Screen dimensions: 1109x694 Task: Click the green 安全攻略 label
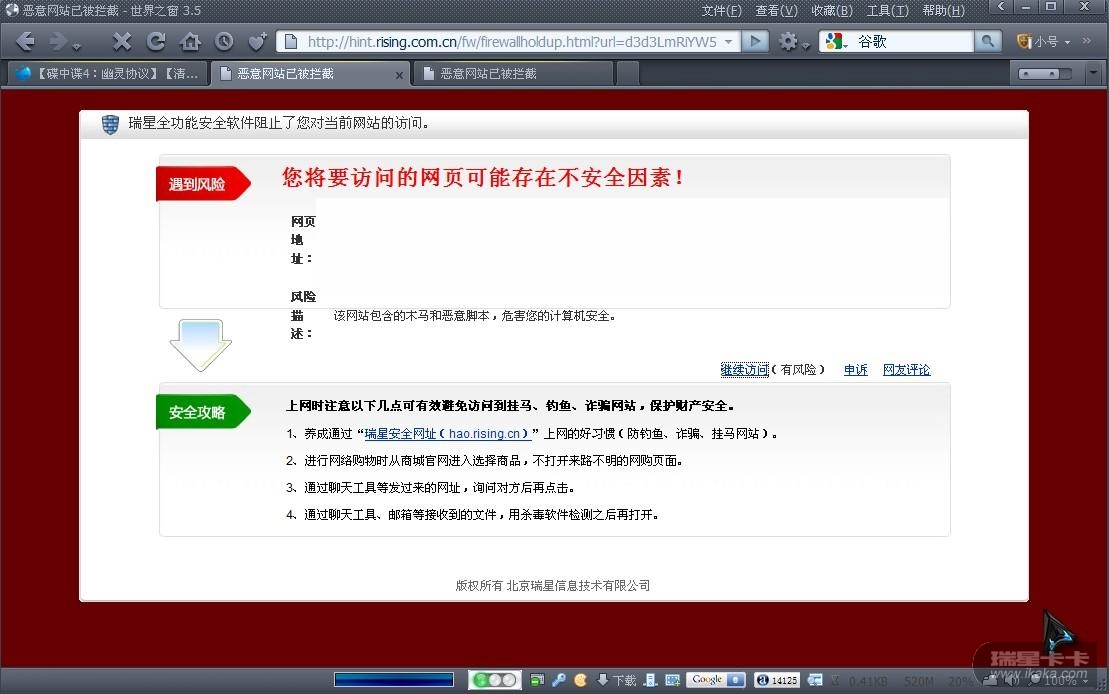click(202, 412)
